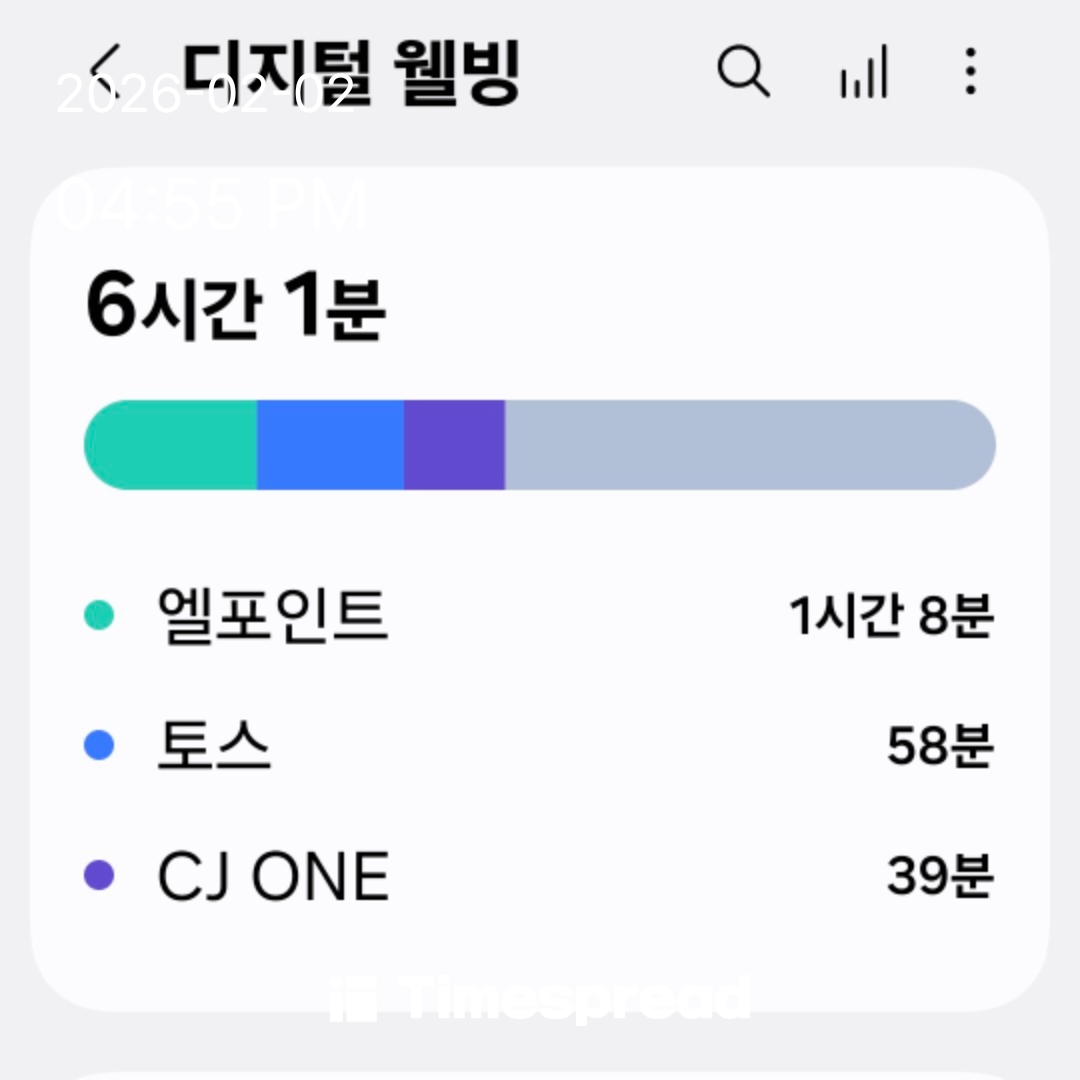1080x1080 pixels.
Task: Click the blue dot beside 토스
Action: (99, 745)
